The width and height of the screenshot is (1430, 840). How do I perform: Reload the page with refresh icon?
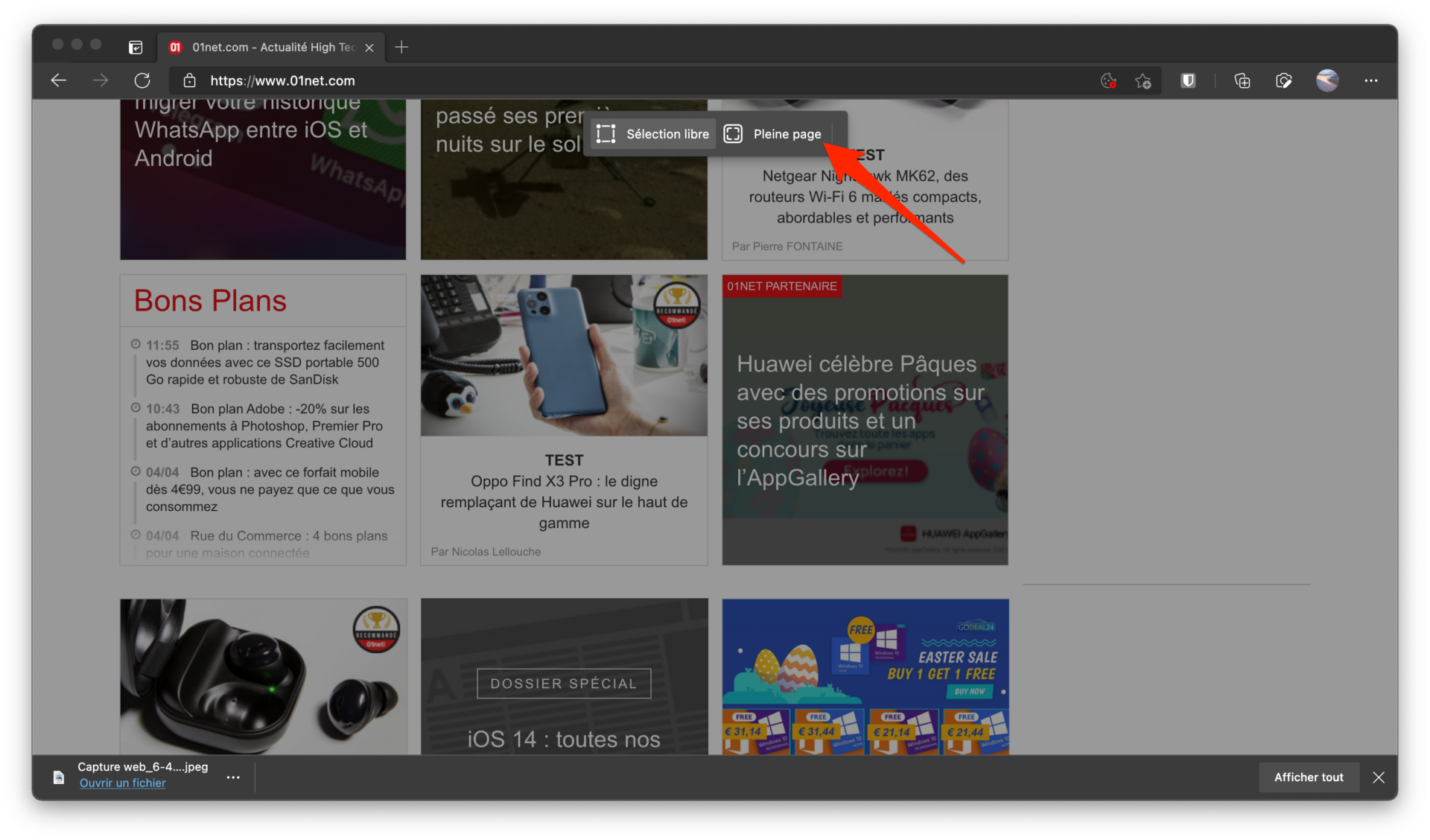(x=142, y=80)
